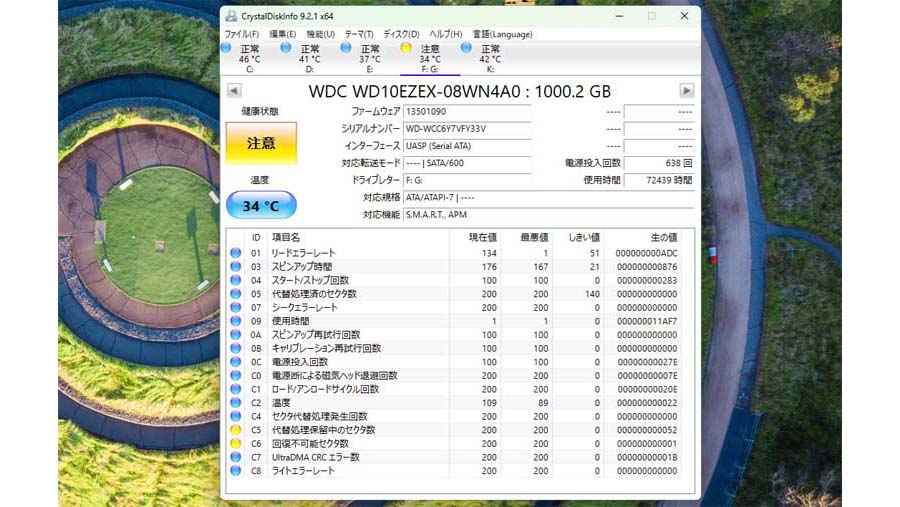Image resolution: width=900 pixels, height=507 pixels.
Task: Click the power-on count field 638 回
Action: 659,163
